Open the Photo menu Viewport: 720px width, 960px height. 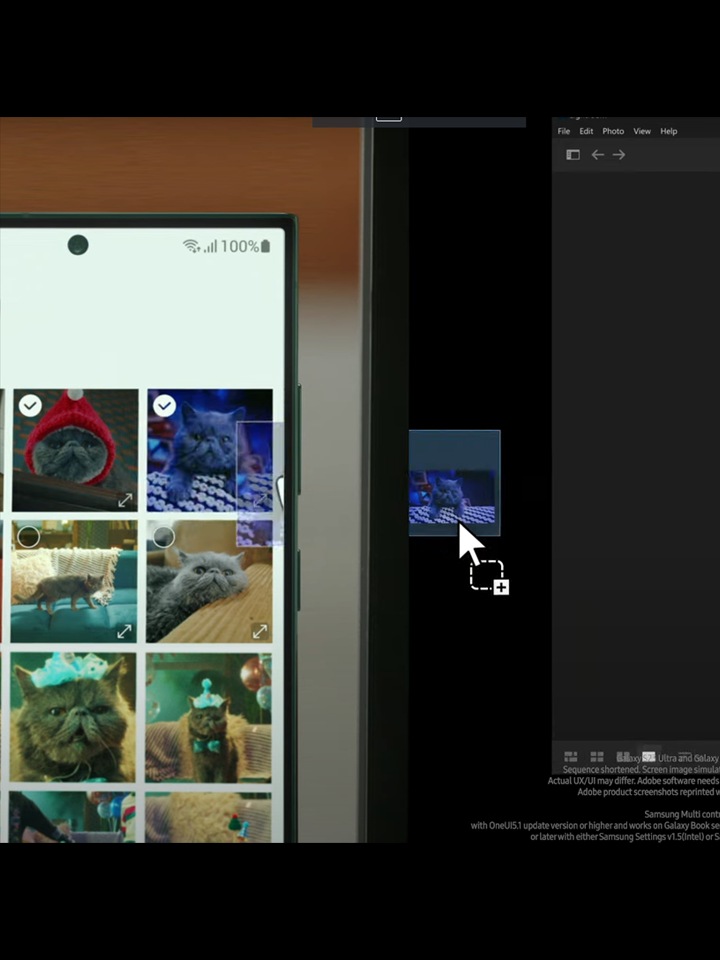[x=613, y=131]
